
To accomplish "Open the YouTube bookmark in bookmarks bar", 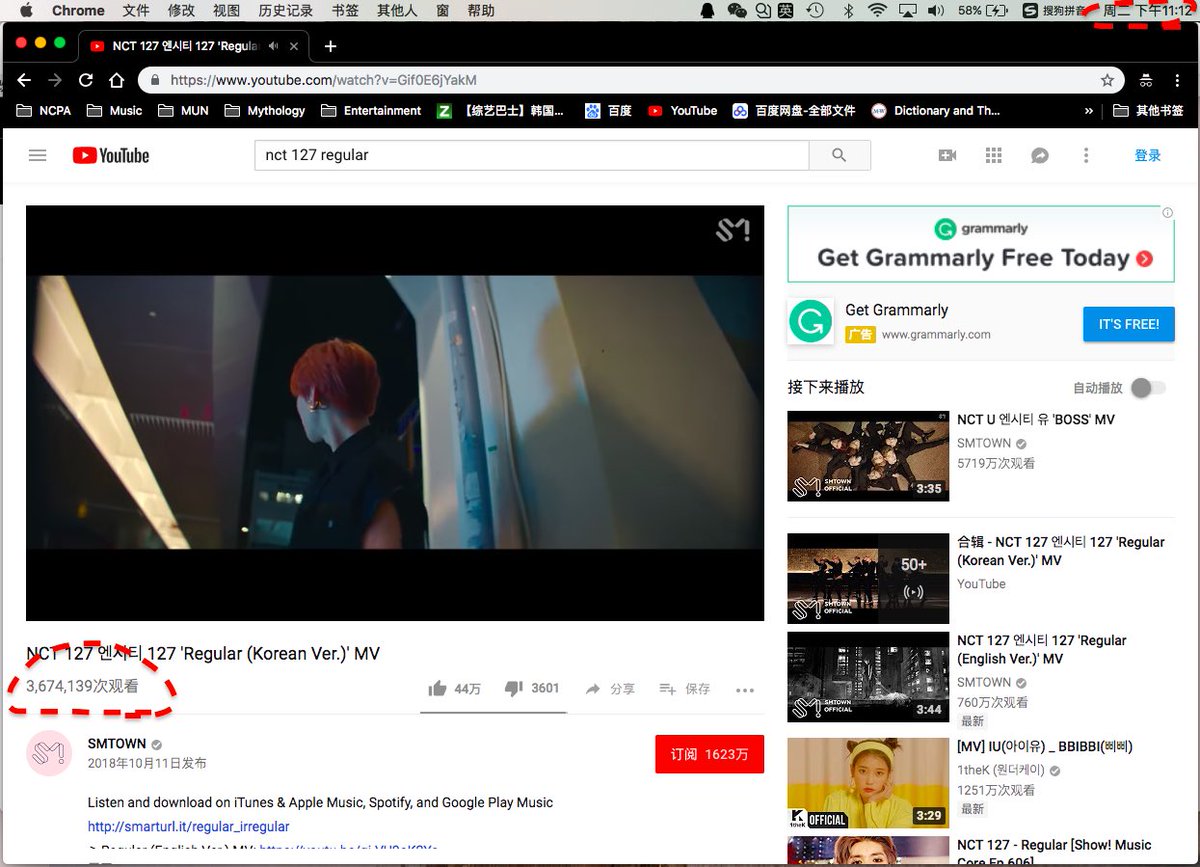I will coord(683,111).
